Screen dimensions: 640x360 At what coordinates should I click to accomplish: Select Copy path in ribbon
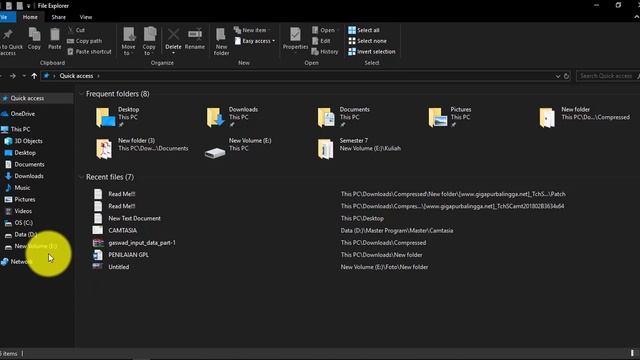84,41
